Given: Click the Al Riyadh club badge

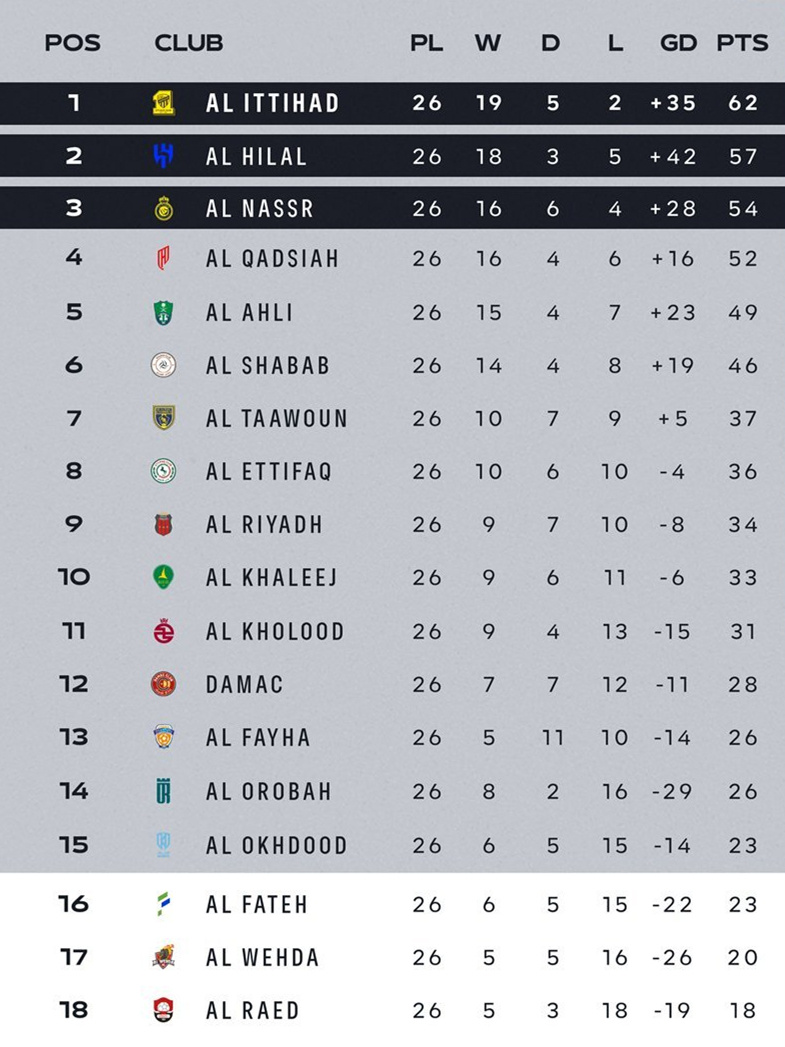Looking at the screenshot, I should coord(164,524).
